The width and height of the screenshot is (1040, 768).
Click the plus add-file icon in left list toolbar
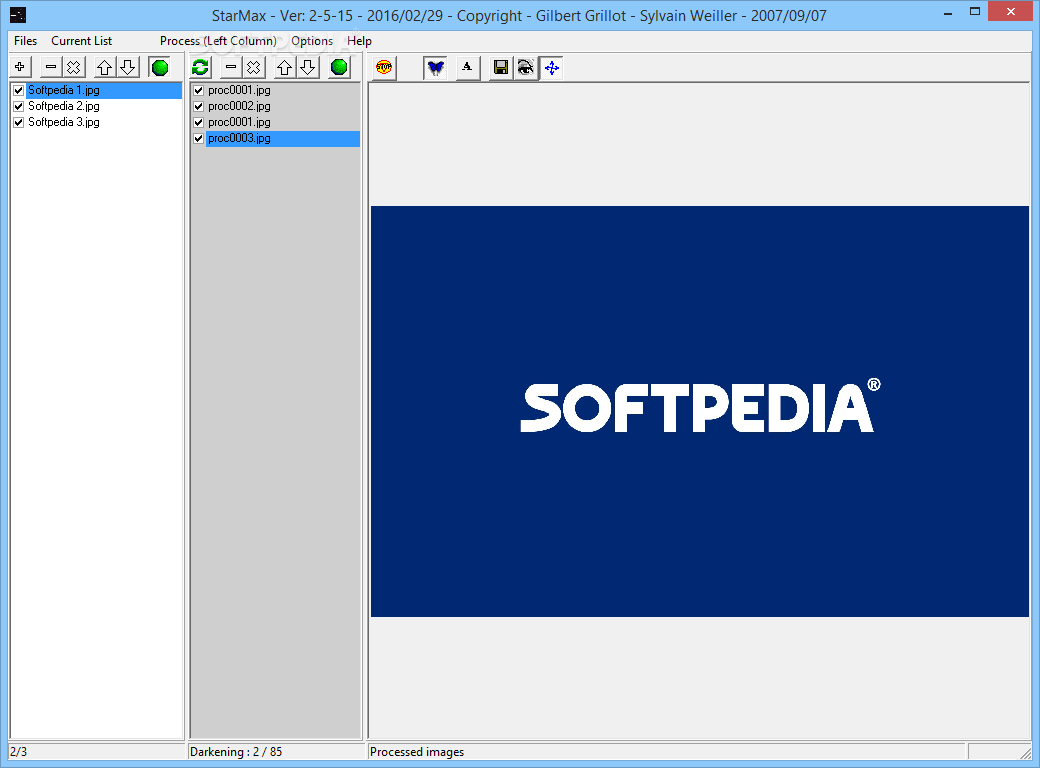[x=20, y=67]
